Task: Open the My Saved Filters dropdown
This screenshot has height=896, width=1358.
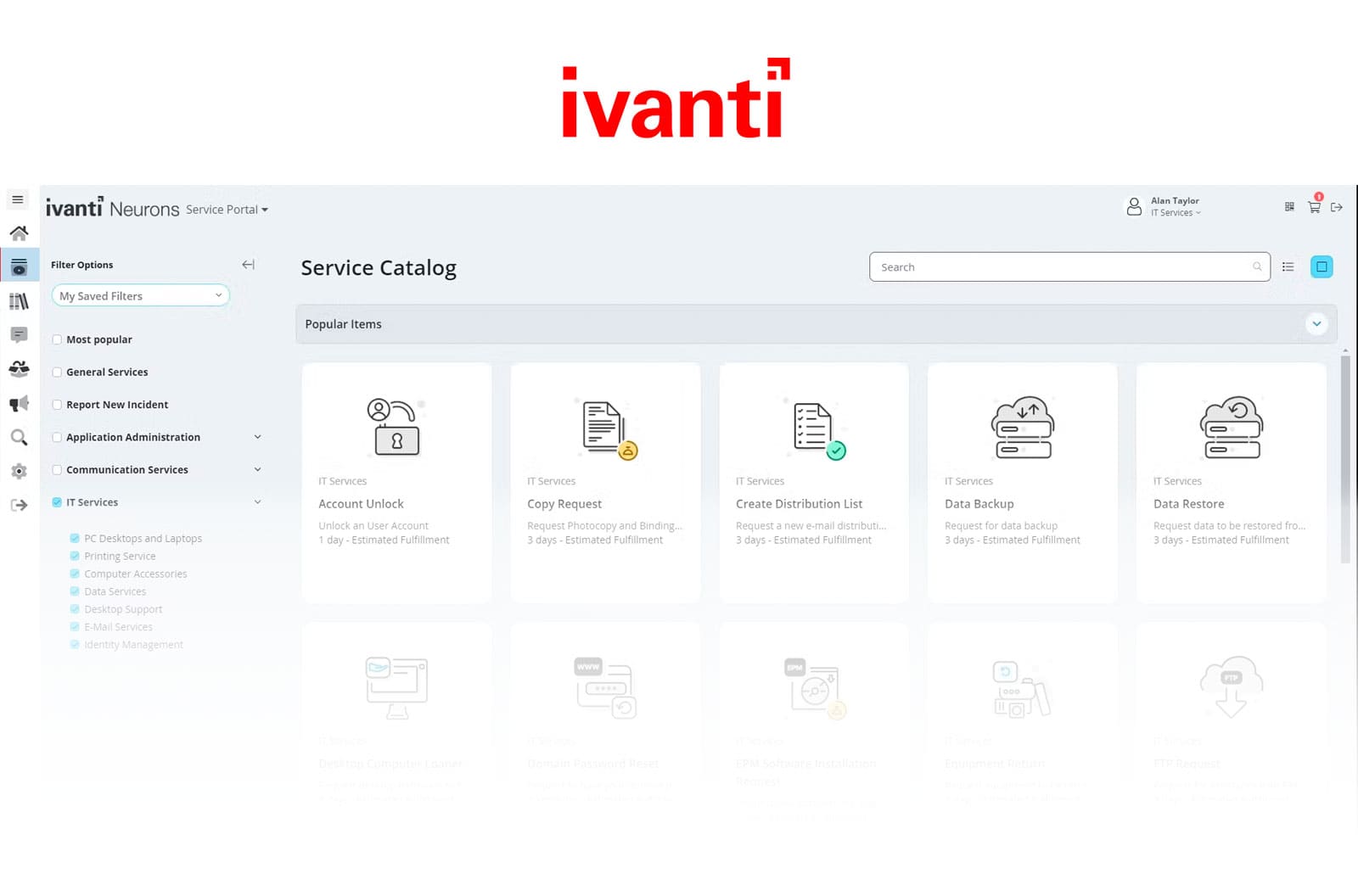Action: click(x=140, y=295)
